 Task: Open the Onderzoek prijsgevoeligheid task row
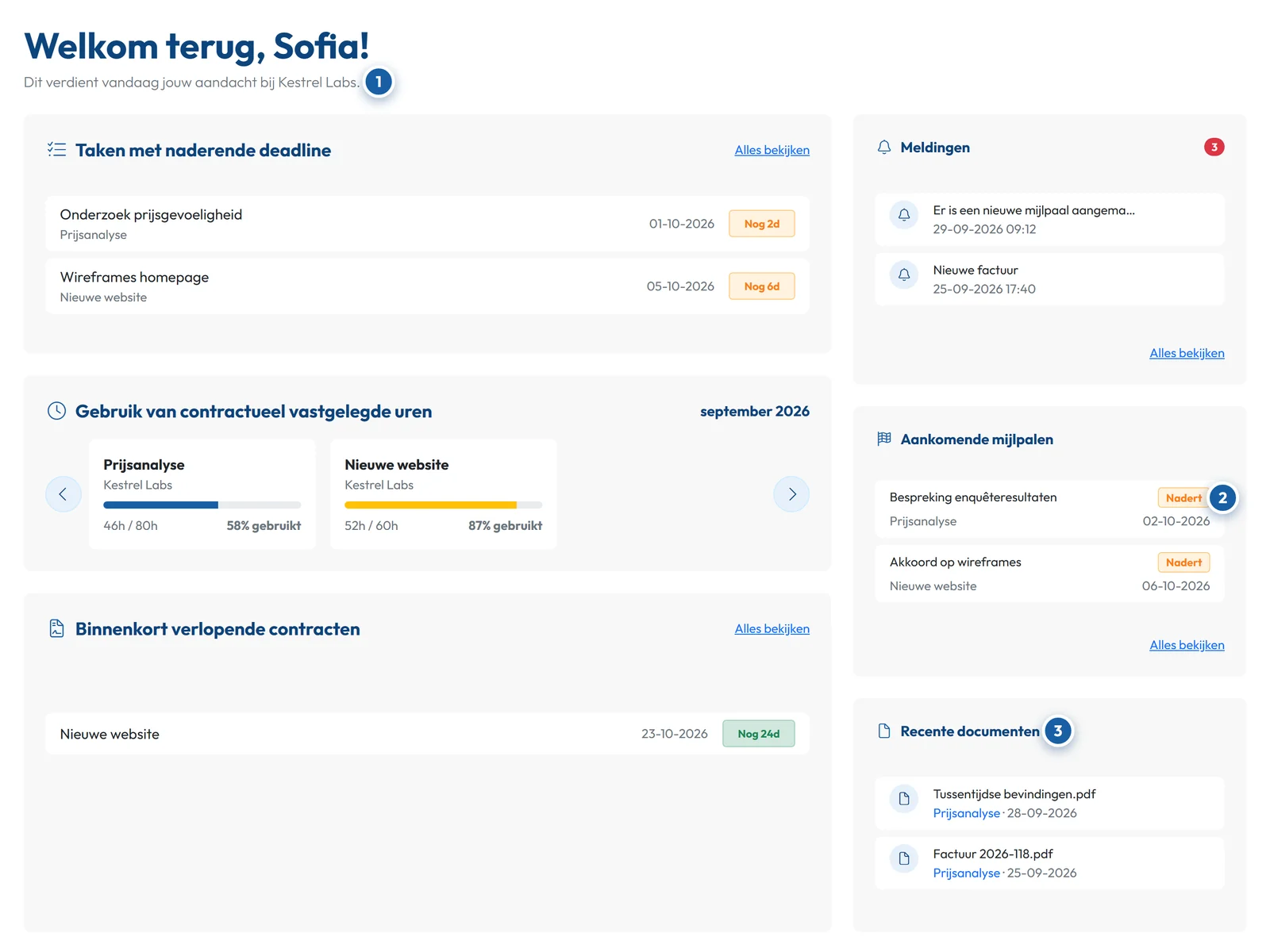click(428, 224)
